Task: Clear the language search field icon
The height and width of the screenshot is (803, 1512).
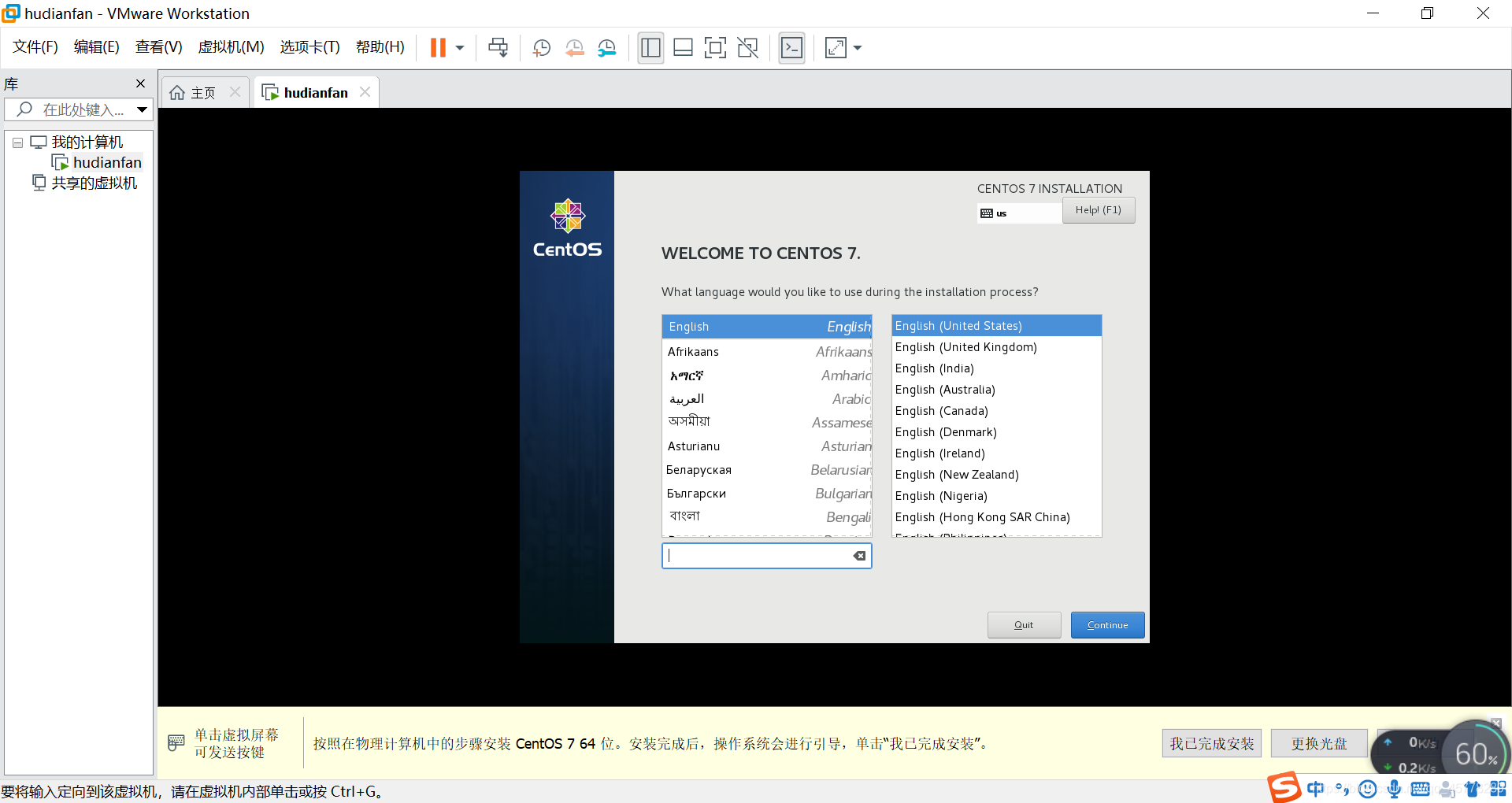Action: coord(859,556)
